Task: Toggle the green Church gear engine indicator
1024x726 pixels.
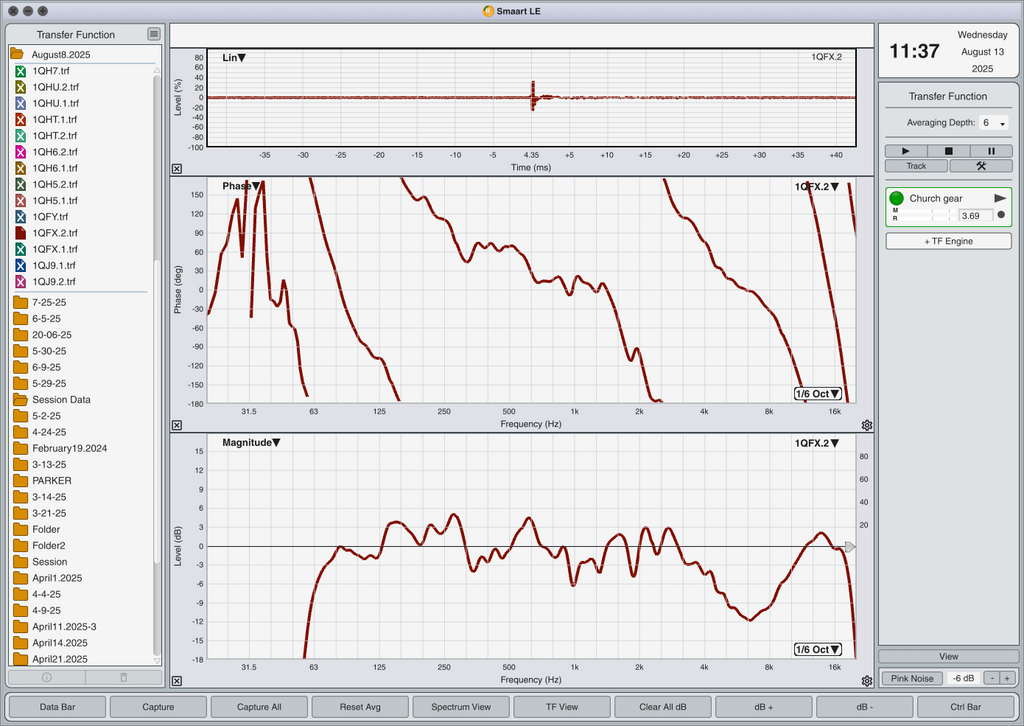Action: 897,198
